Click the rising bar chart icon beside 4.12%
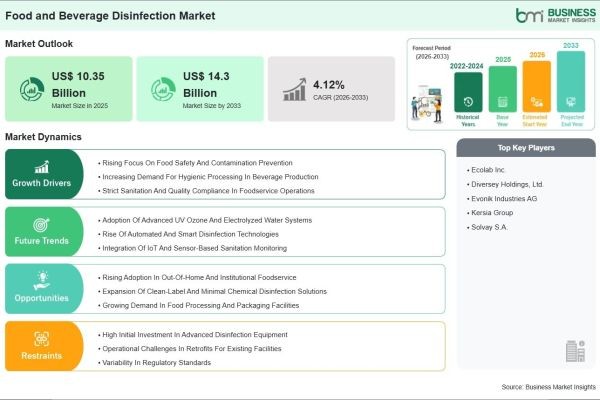600x400 pixels. pos(295,90)
